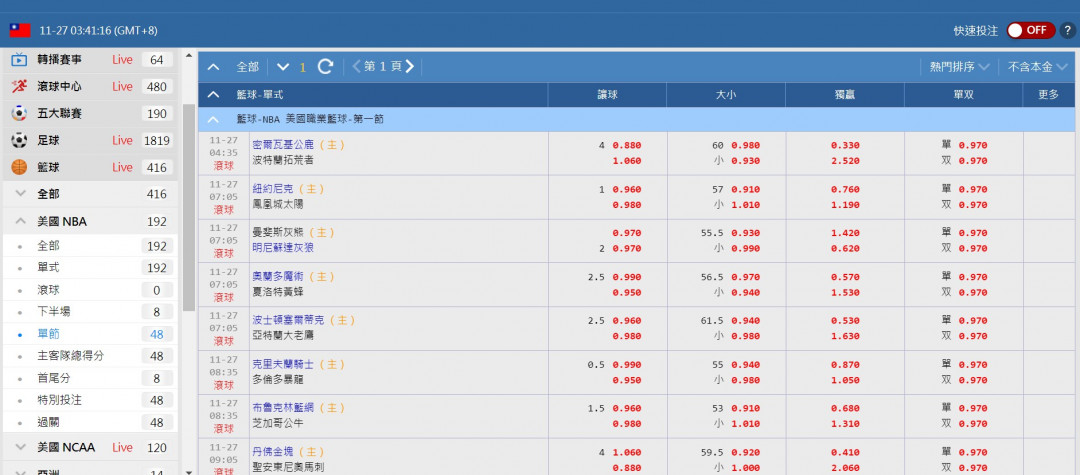Click 獨贏 1.050 for 多倫多暴龍

coord(845,380)
